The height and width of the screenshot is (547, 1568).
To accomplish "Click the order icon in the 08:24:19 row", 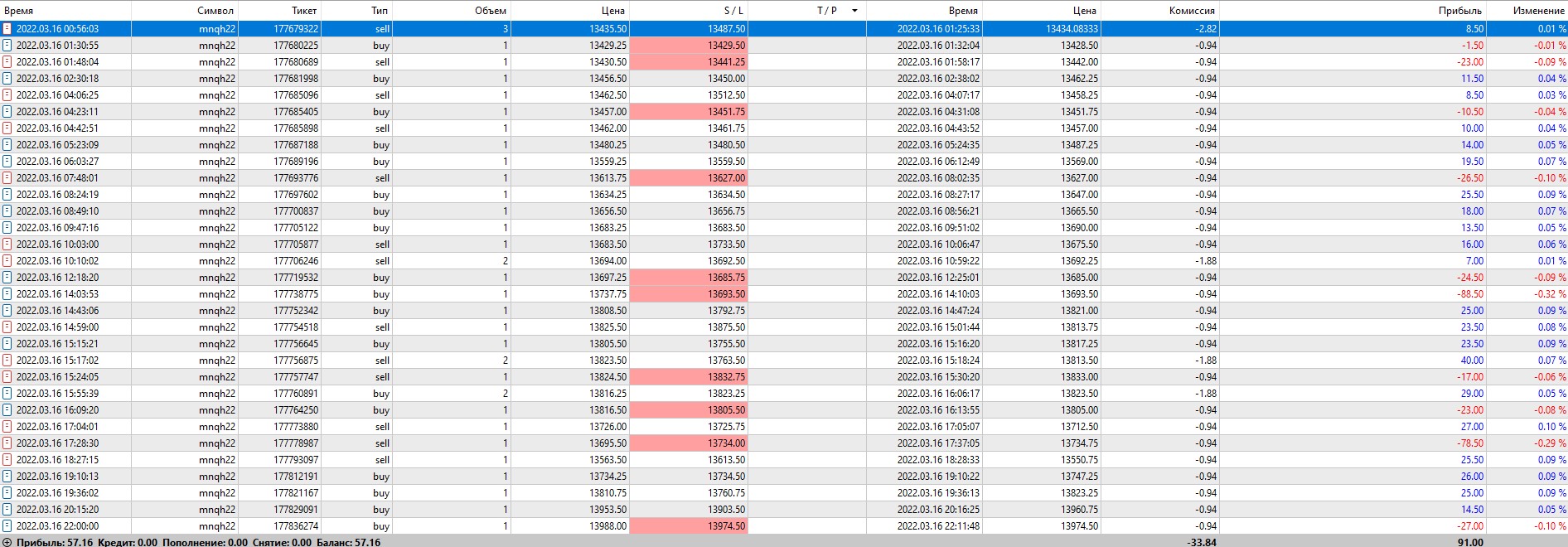I will pos(7,195).
